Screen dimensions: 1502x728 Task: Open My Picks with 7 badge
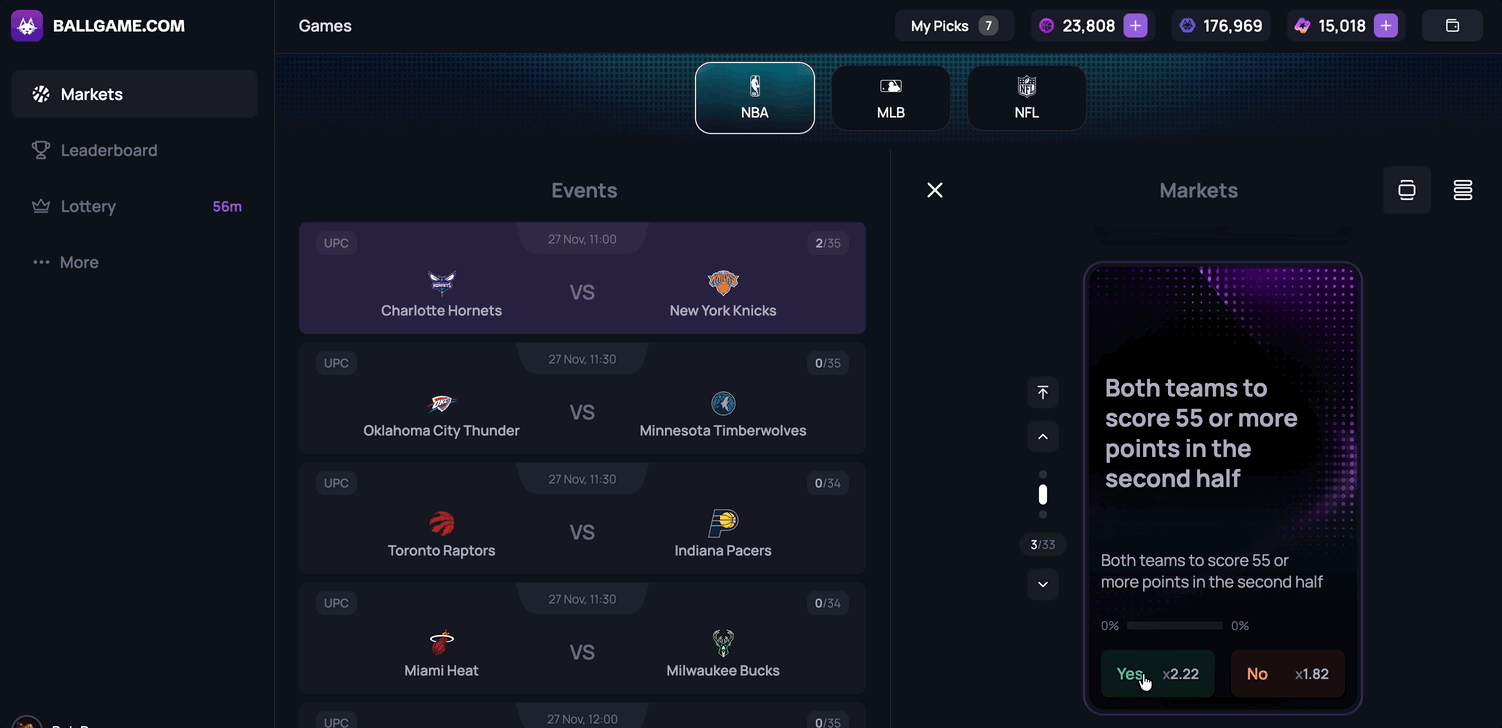[954, 26]
